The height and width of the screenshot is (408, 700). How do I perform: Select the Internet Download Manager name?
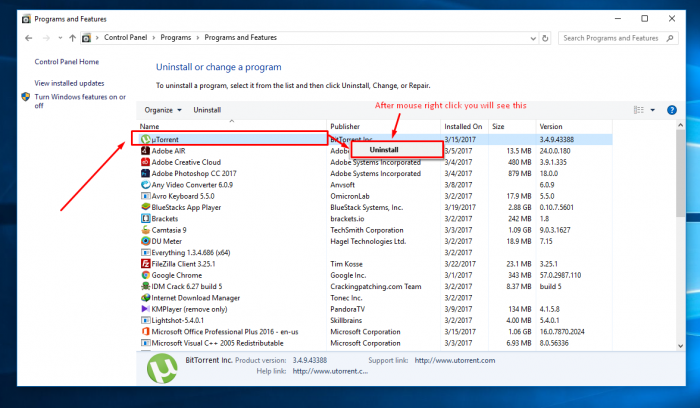pyautogui.click(x=196, y=298)
